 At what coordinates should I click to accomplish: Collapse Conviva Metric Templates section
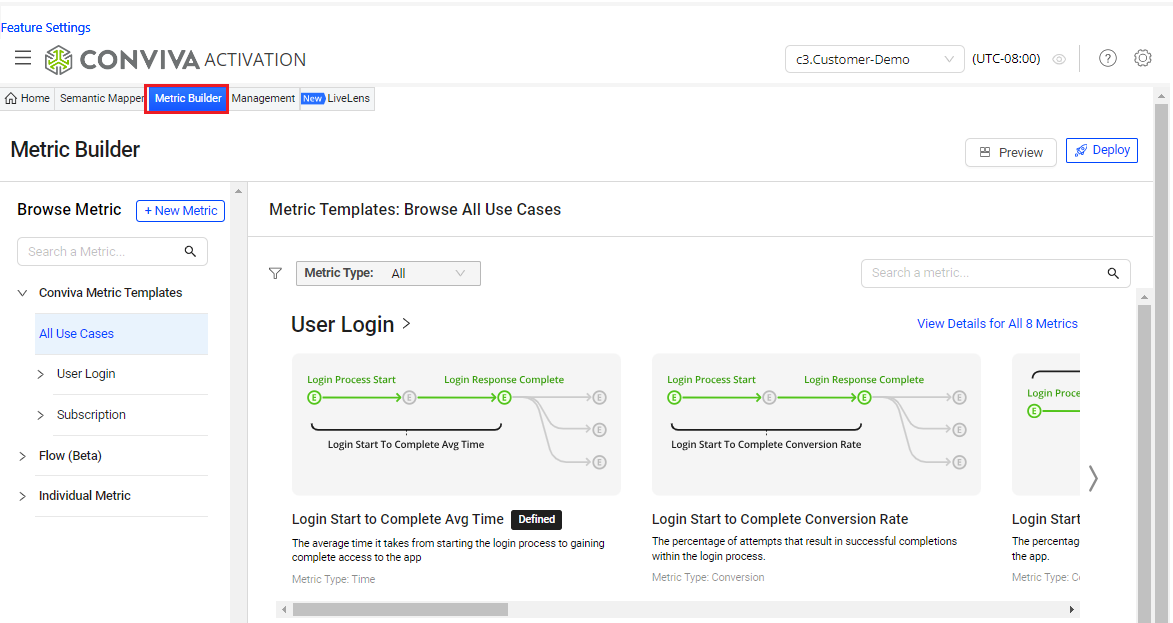click(x=22, y=293)
